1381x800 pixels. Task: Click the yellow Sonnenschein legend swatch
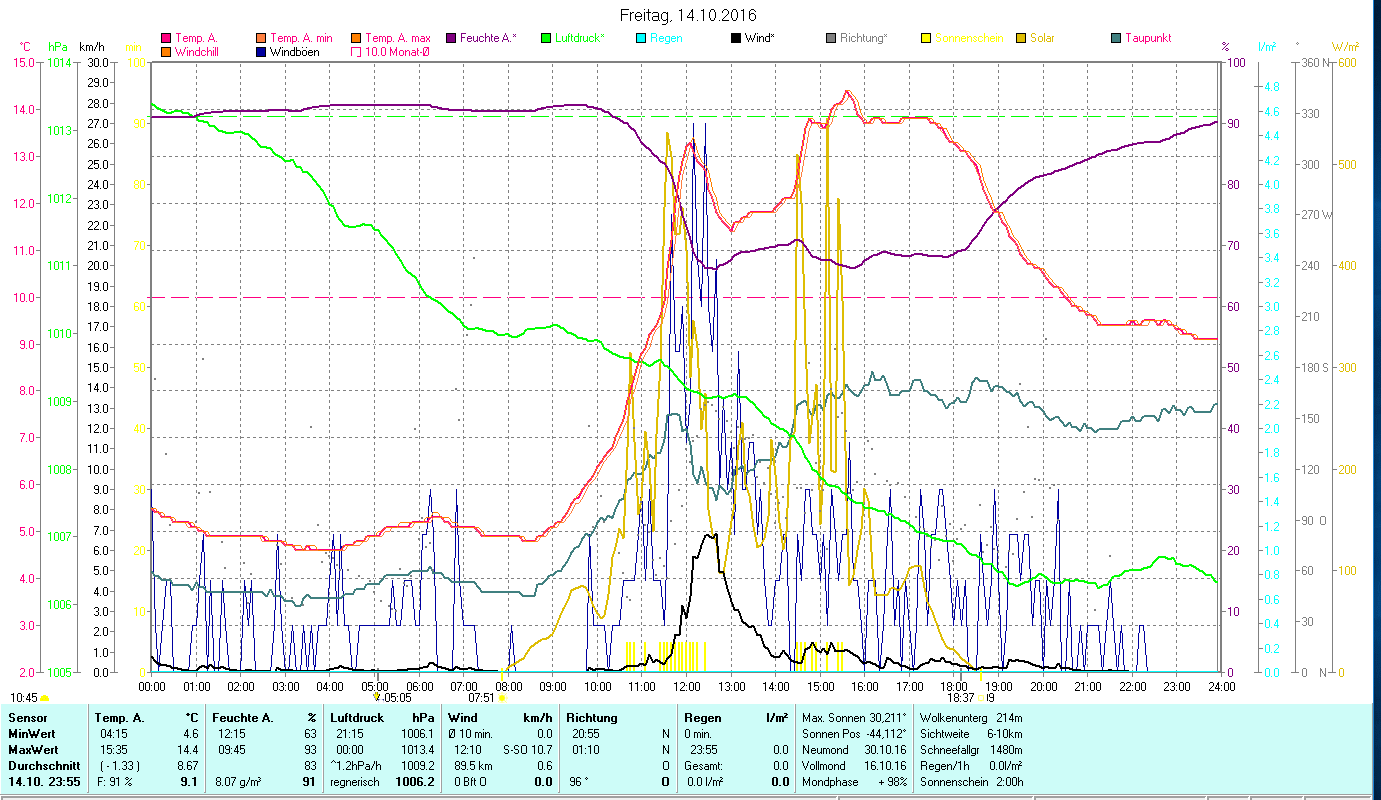927,38
